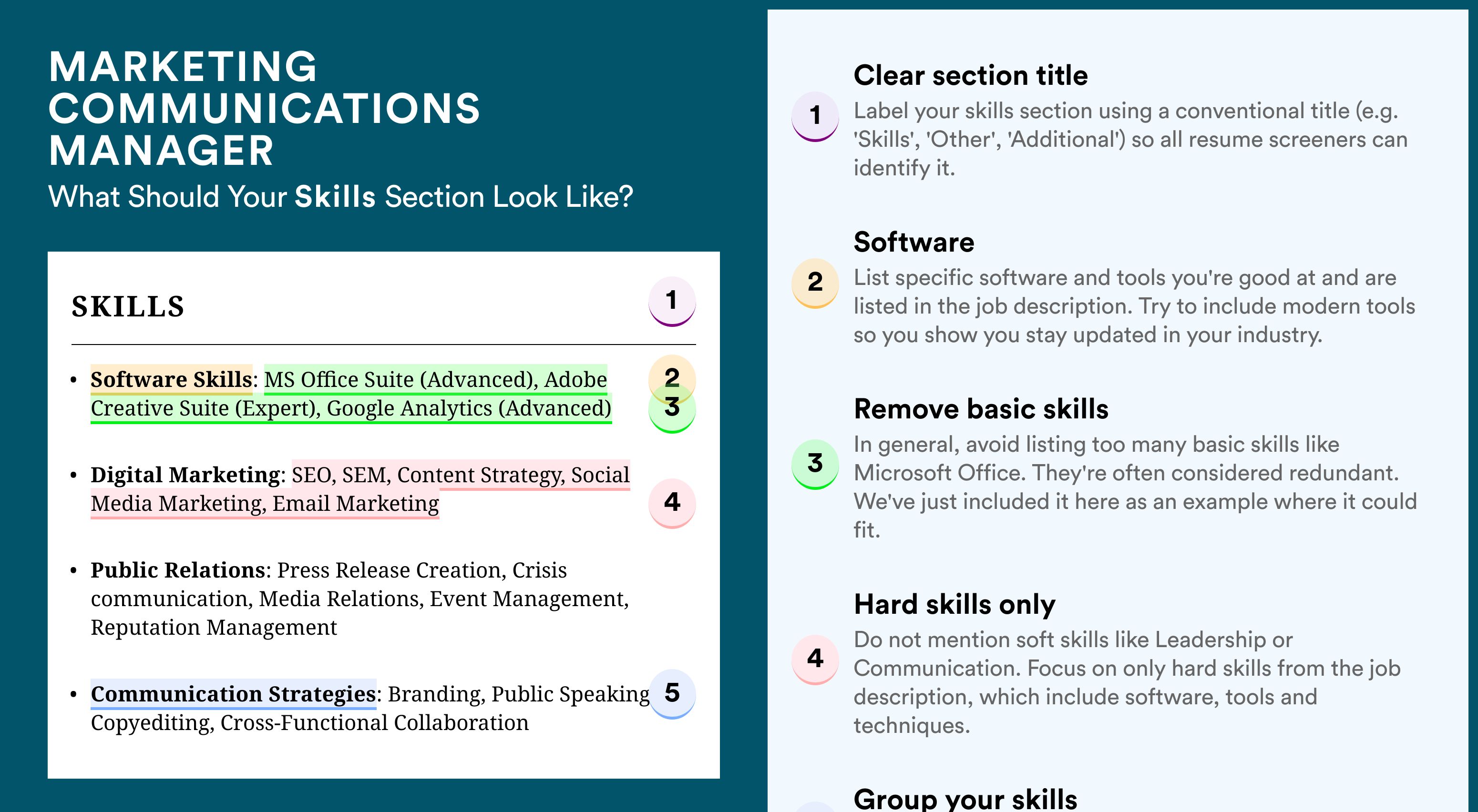Click the Marketing Communications Manager title
Image resolution: width=1478 pixels, height=812 pixels.
tap(265, 108)
